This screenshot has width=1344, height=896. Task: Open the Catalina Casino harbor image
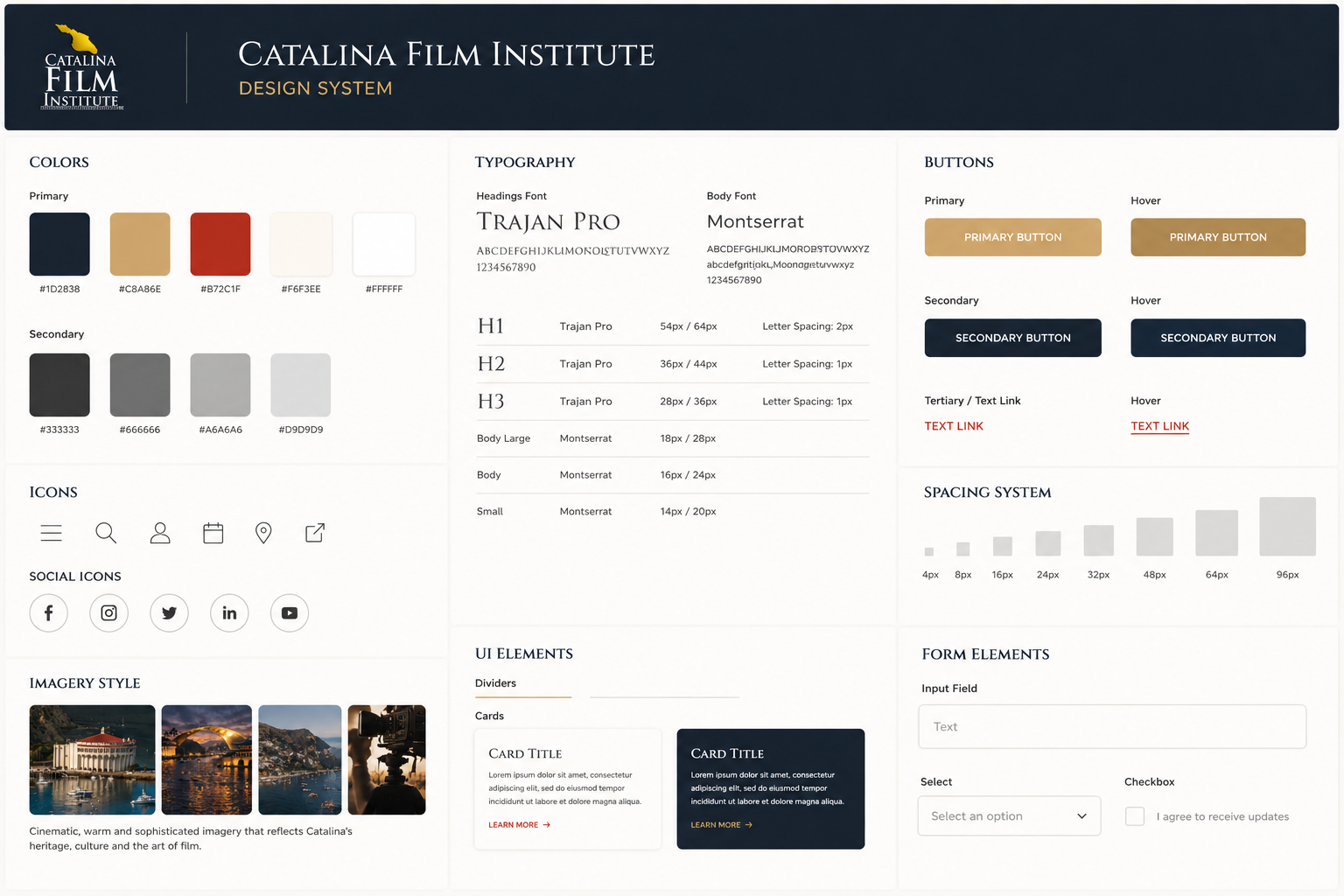pos(92,760)
